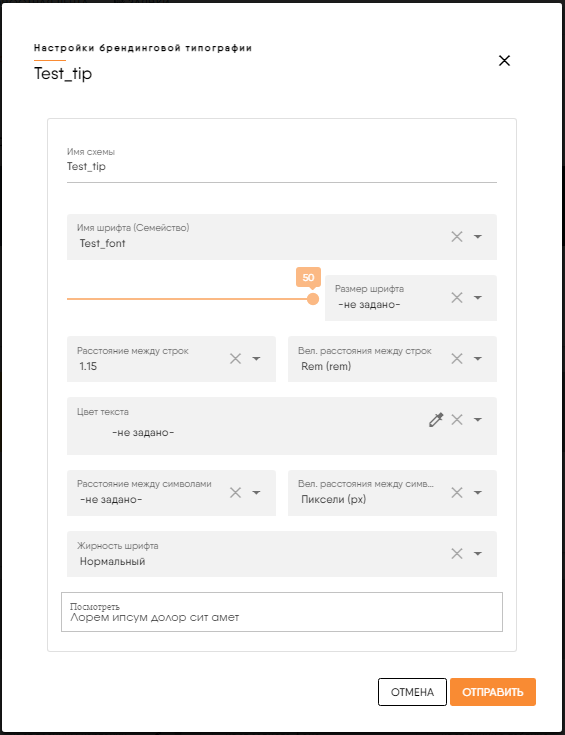Close the typography settings dialog
The height and width of the screenshot is (735, 565).
(505, 60)
